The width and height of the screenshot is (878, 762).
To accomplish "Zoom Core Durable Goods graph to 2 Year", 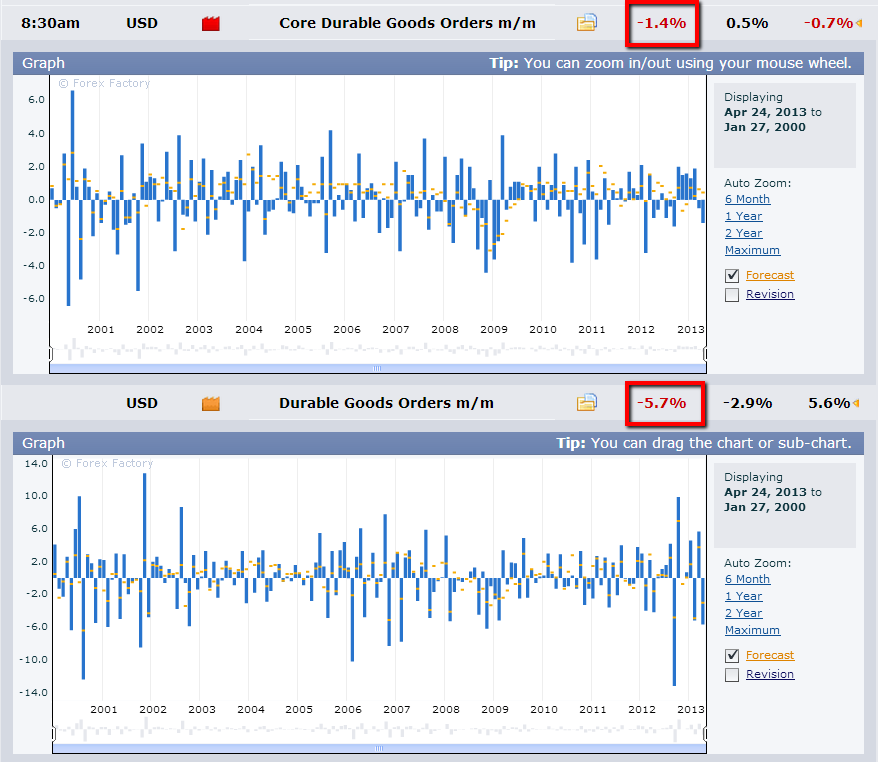I will [x=743, y=233].
